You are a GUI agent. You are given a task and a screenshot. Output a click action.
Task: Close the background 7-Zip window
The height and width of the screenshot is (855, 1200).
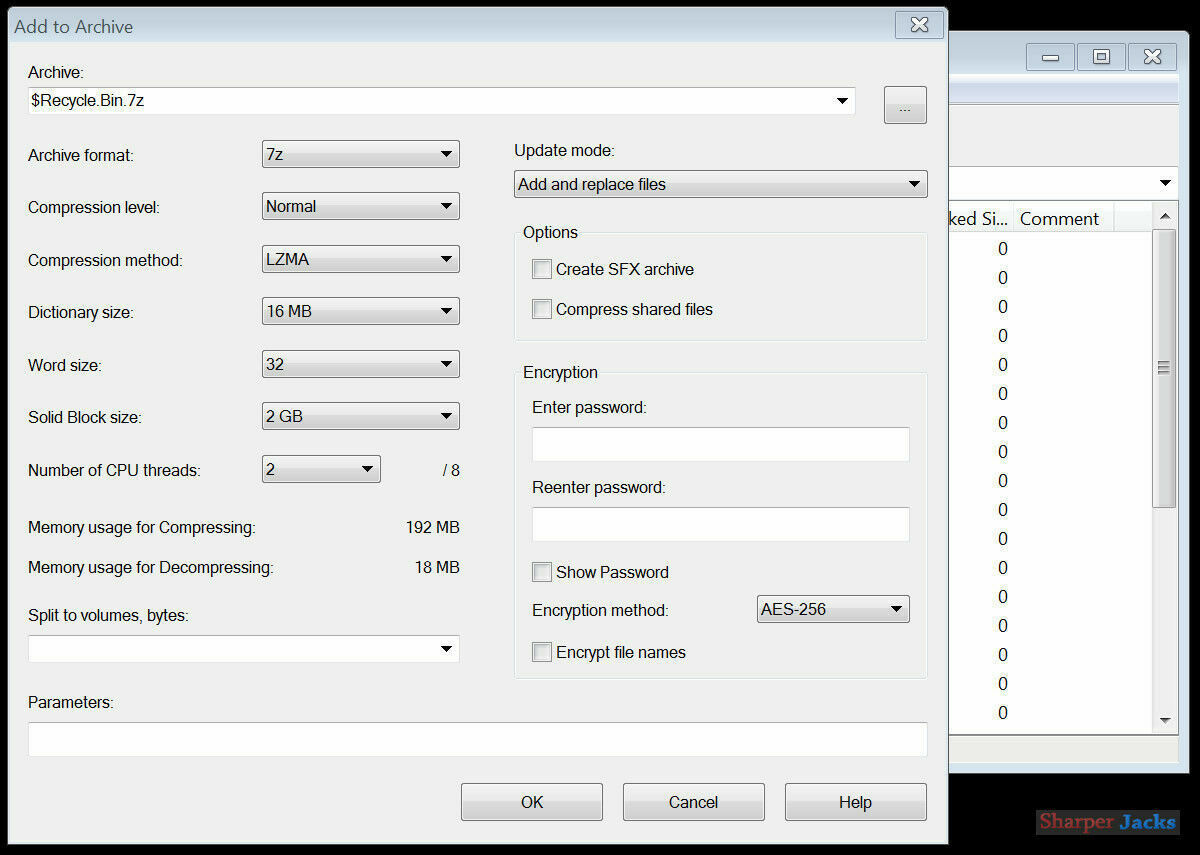coord(1152,57)
